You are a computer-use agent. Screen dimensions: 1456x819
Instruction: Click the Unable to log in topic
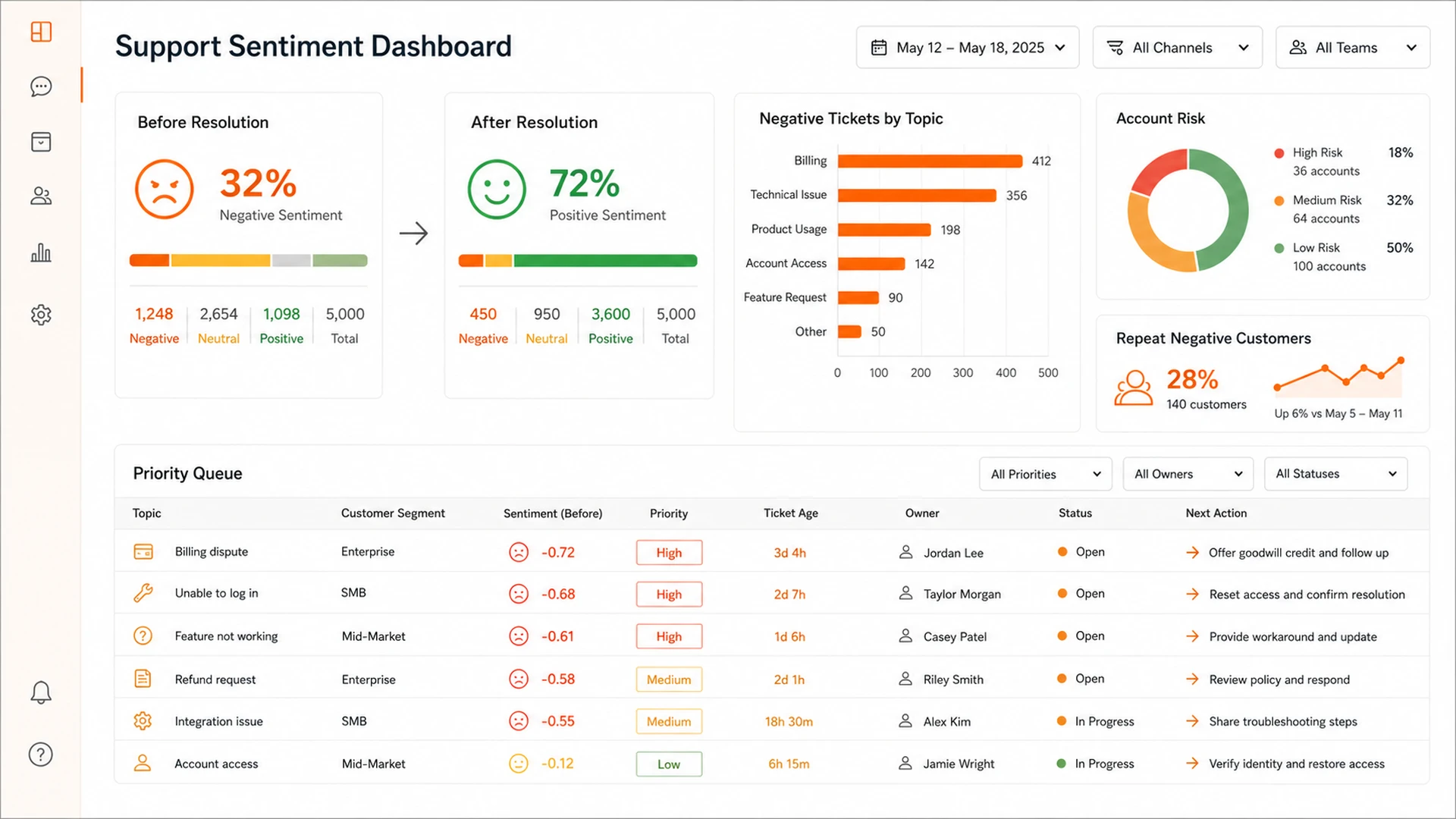[216, 593]
